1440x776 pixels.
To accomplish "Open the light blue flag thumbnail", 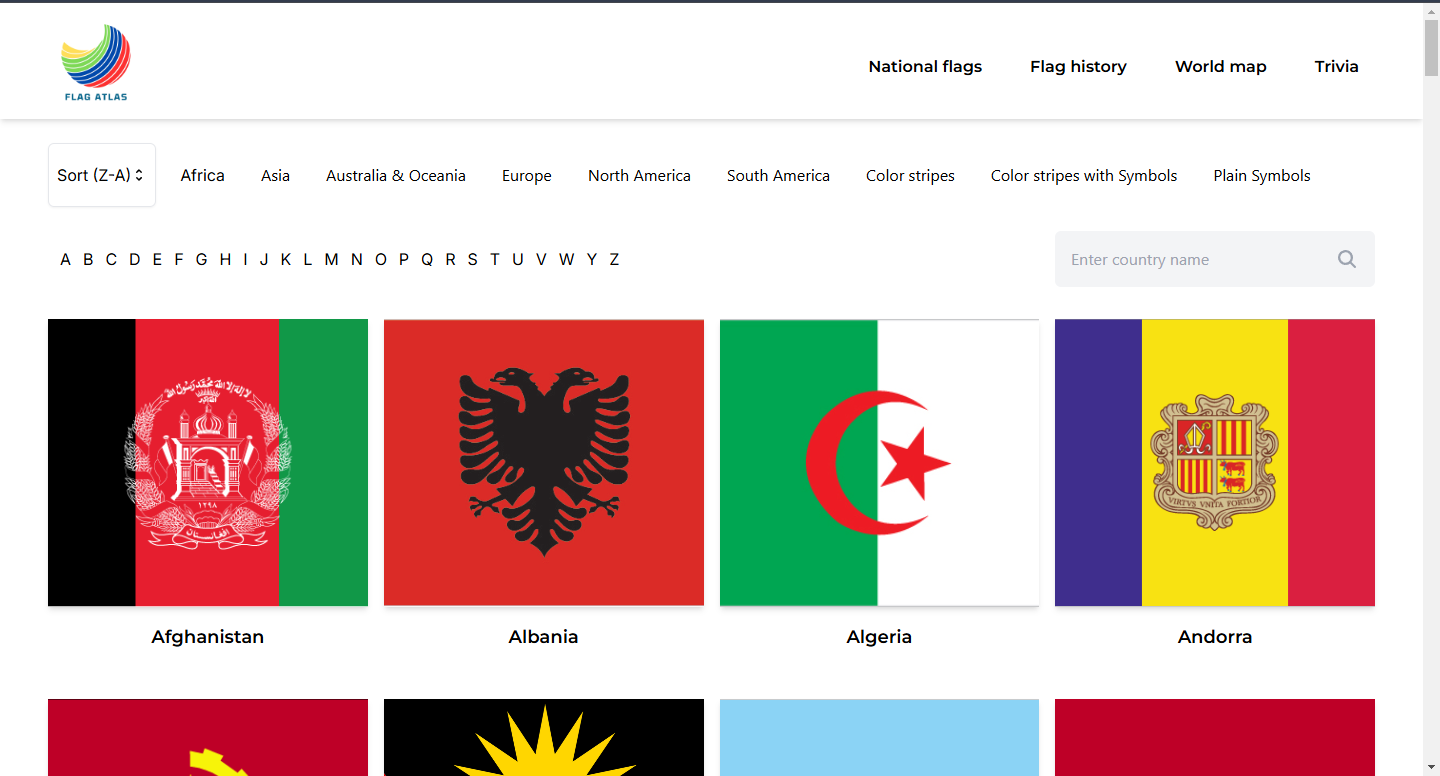I will click(x=879, y=737).
